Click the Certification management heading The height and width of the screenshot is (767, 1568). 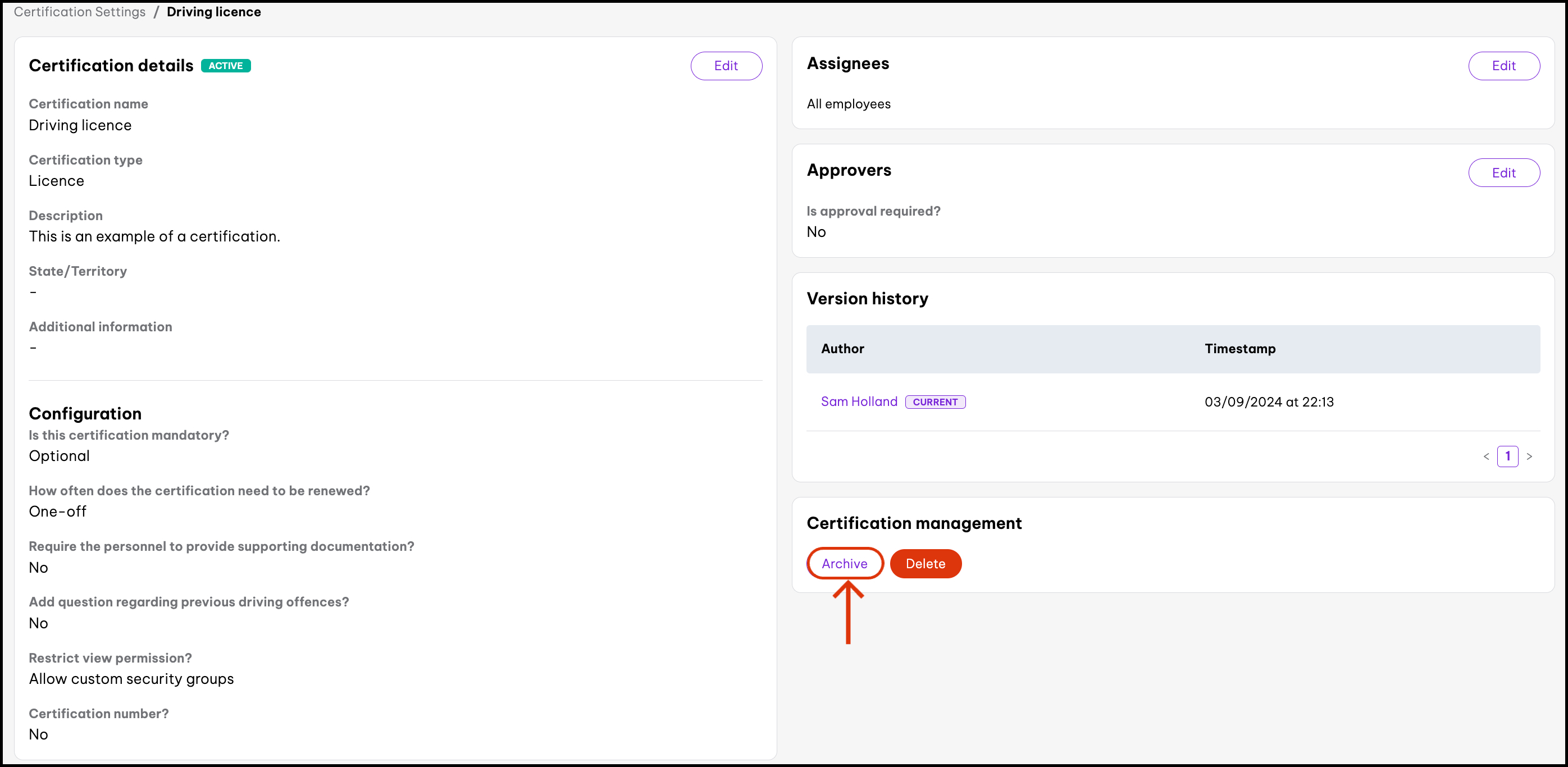click(914, 523)
